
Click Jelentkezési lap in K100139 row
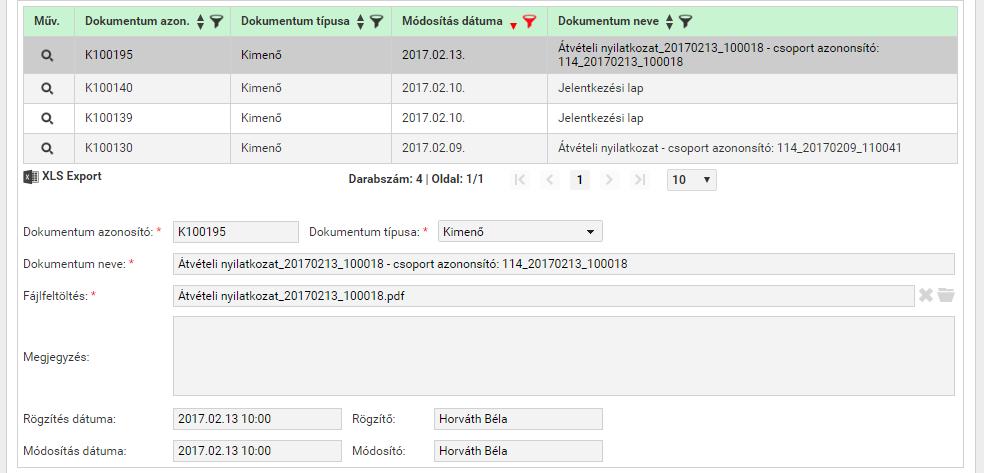tap(601, 118)
